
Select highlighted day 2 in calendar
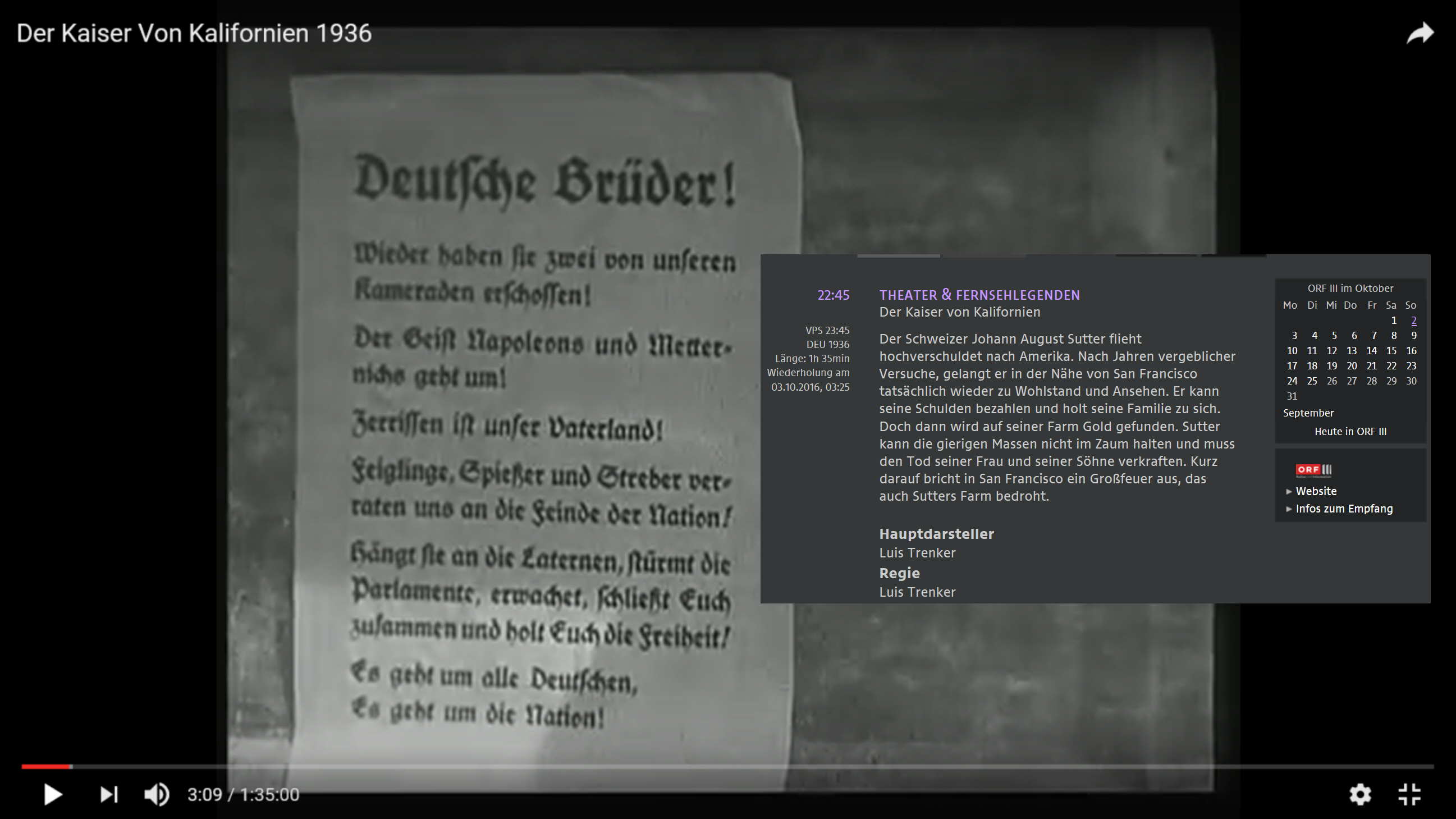pos(1413,321)
